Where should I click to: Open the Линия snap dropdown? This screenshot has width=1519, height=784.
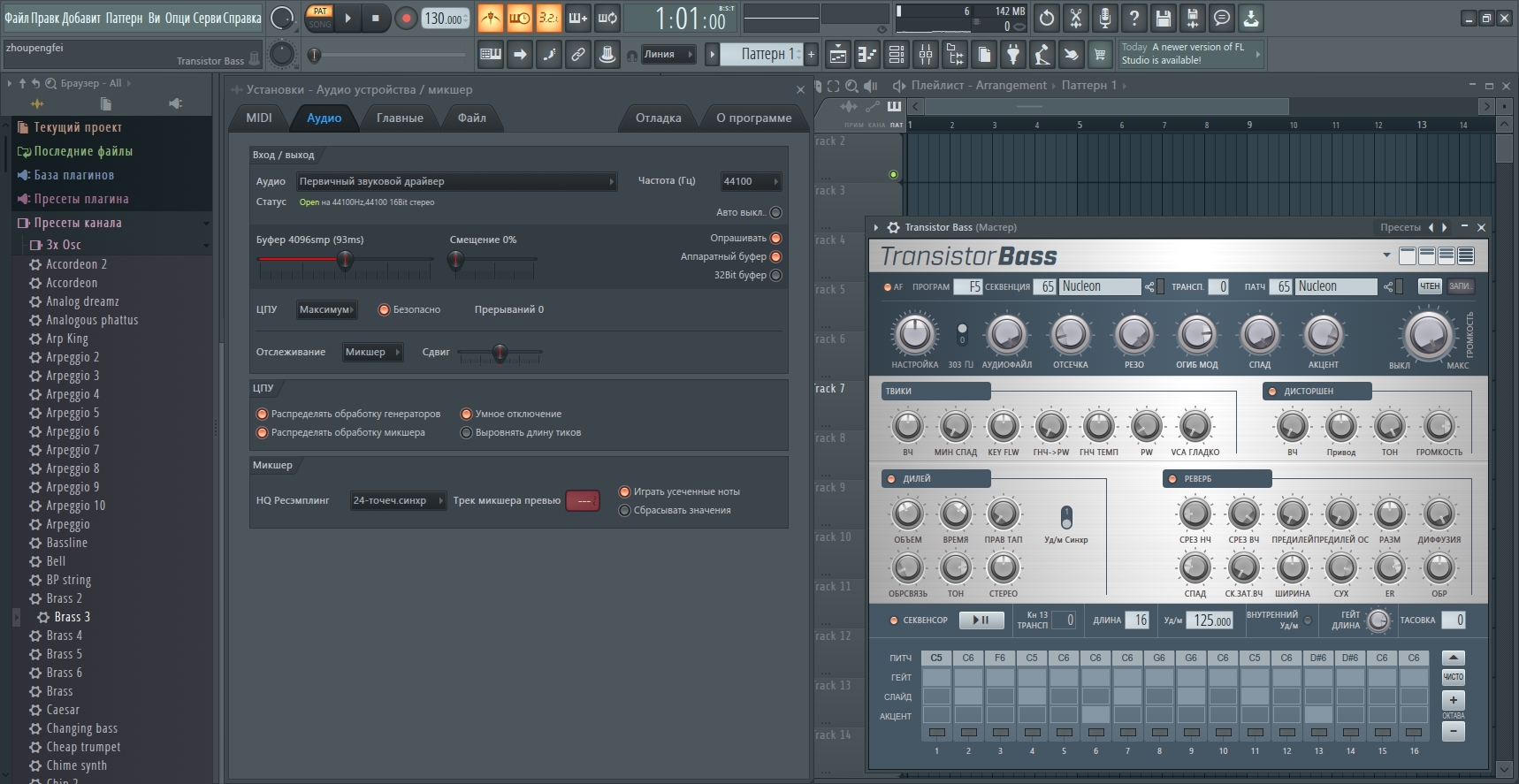668,54
